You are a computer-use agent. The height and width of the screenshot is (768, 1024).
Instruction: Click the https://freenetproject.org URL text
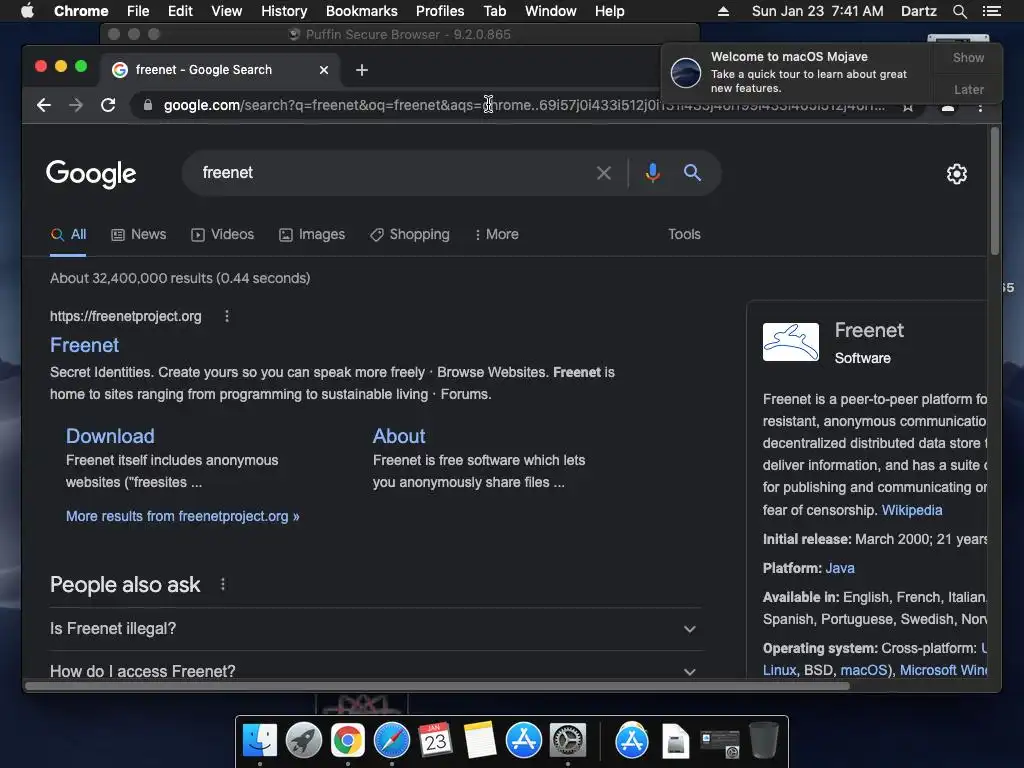126,316
